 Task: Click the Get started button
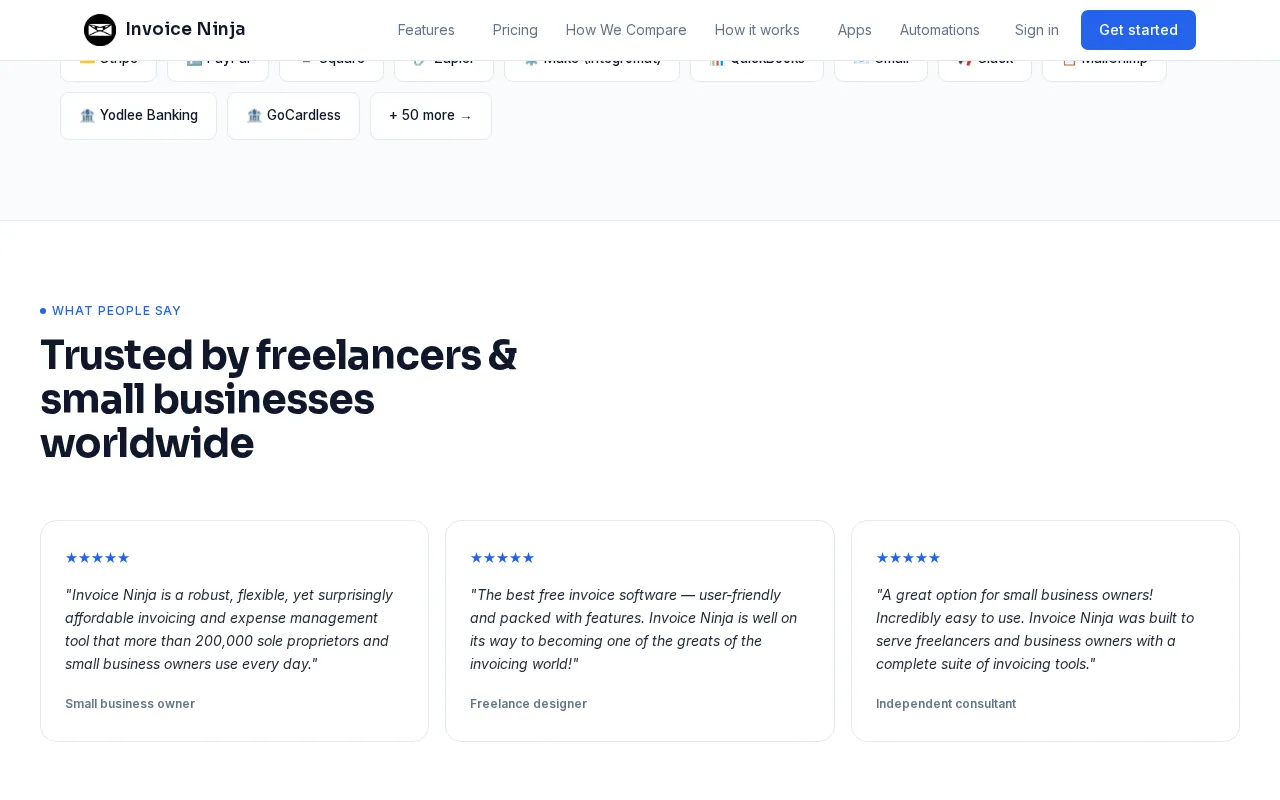[1138, 30]
